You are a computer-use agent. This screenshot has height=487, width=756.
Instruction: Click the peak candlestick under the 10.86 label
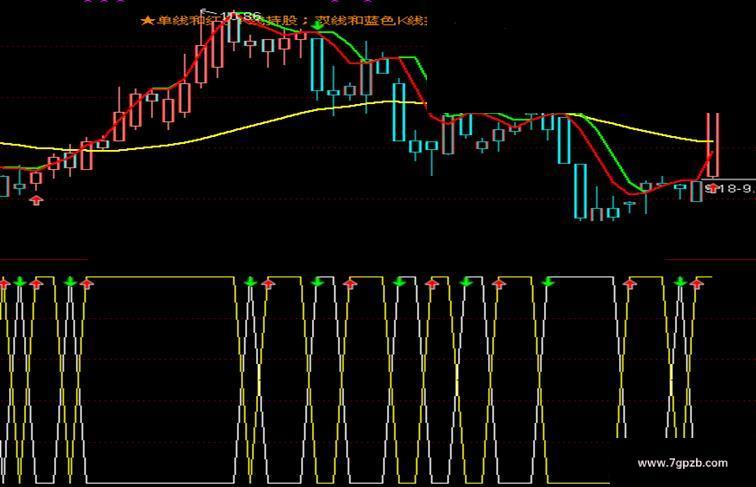[234, 31]
